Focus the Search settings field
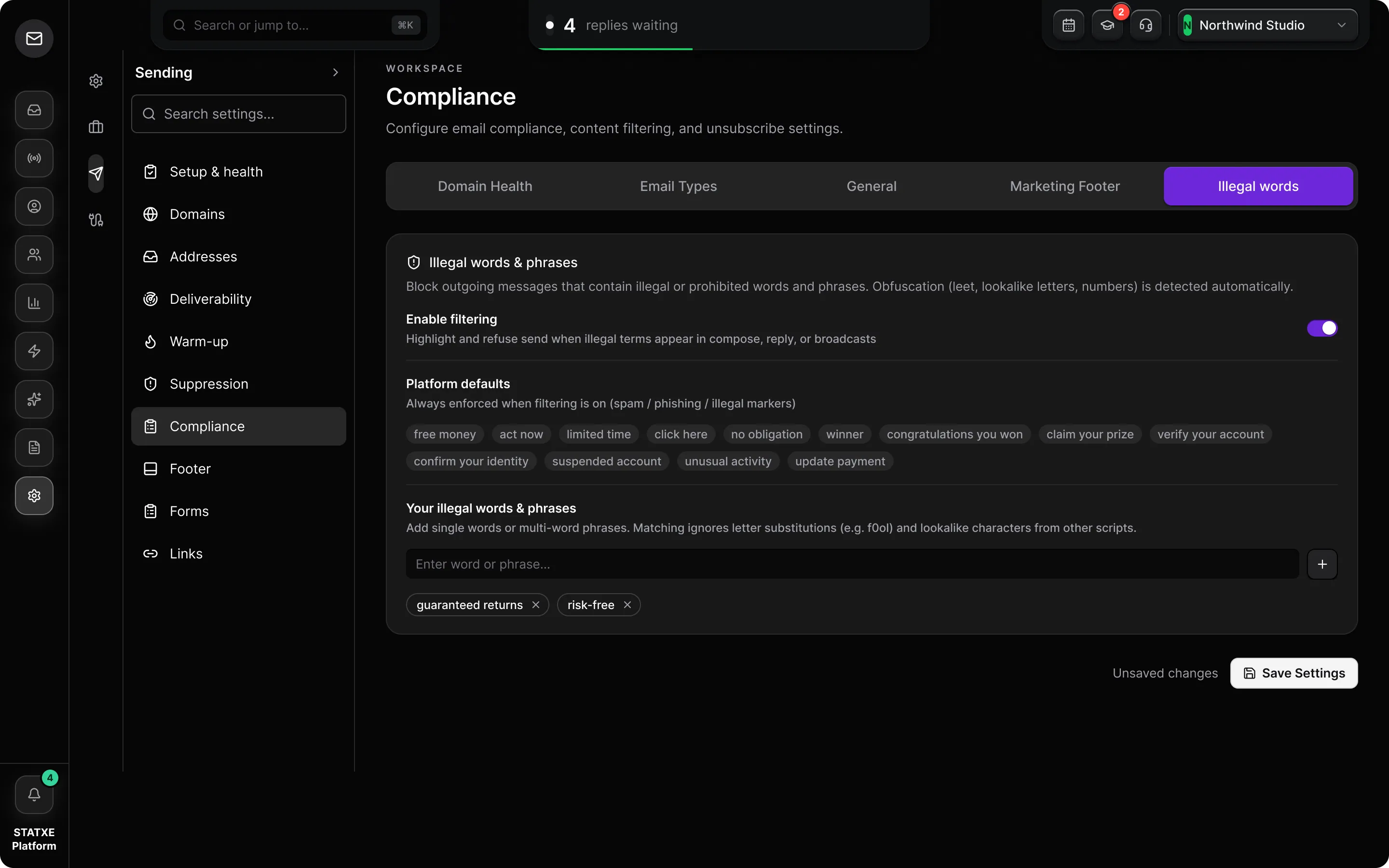The width and height of the screenshot is (1389, 868). pos(238,114)
